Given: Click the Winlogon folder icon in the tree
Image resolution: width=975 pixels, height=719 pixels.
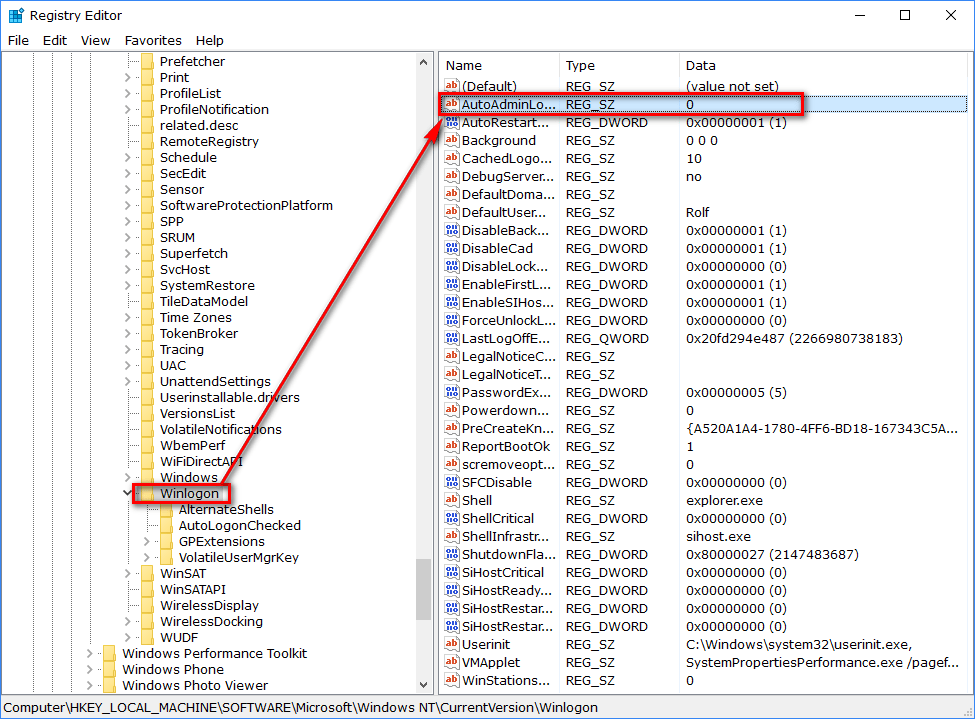Looking at the screenshot, I should (147, 493).
